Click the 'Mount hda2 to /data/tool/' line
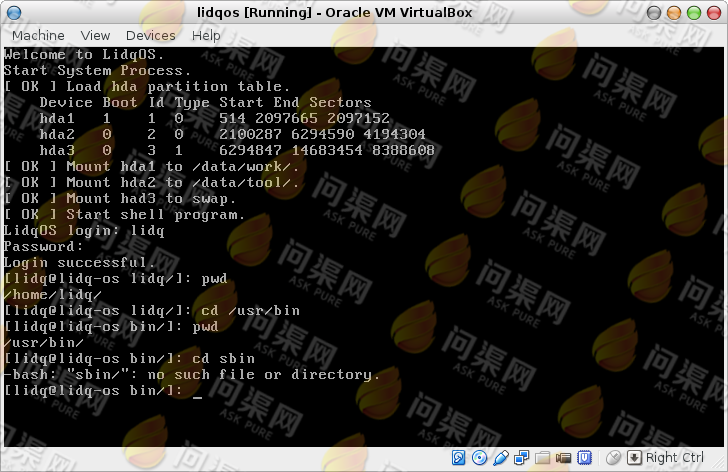Screen dimensions: 728x472 151,182
